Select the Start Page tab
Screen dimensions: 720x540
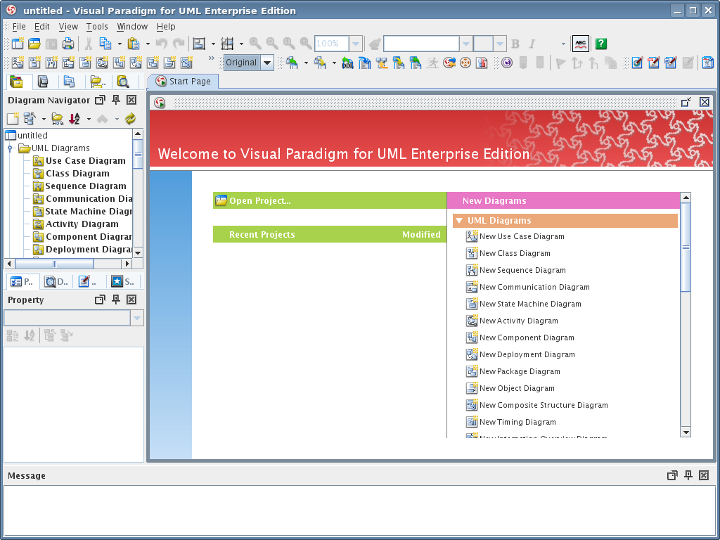(183, 81)
